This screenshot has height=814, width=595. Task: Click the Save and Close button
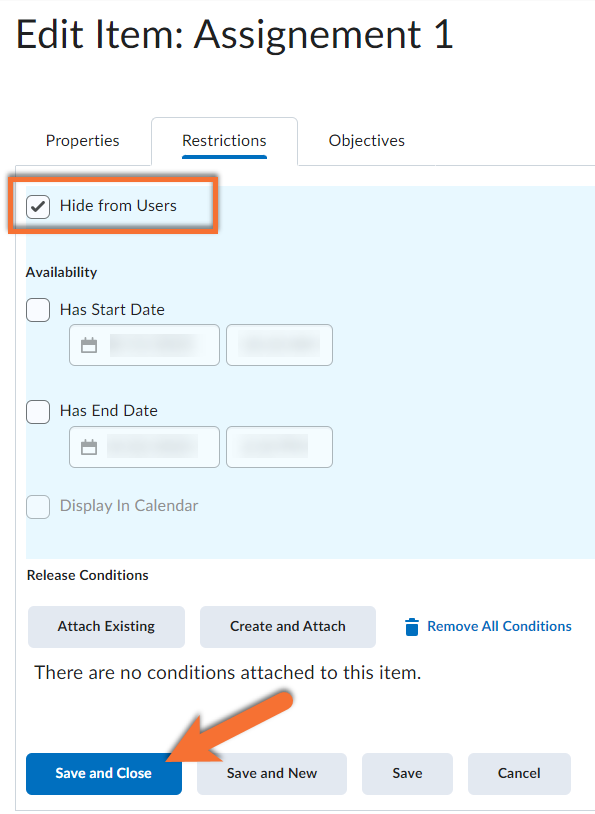coord(104,774)
